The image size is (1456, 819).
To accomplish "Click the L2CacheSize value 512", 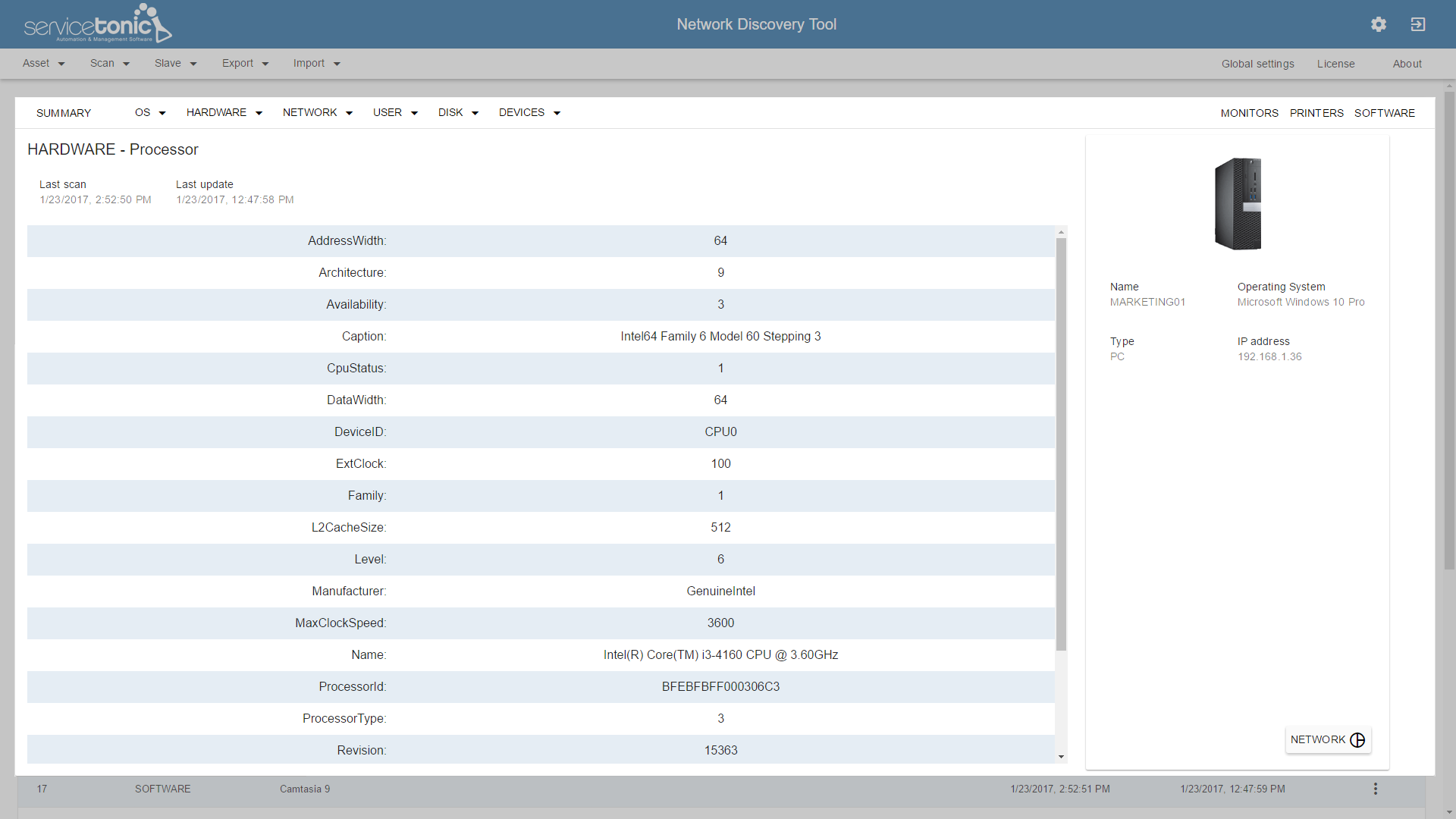I will (x=720, y=527).
